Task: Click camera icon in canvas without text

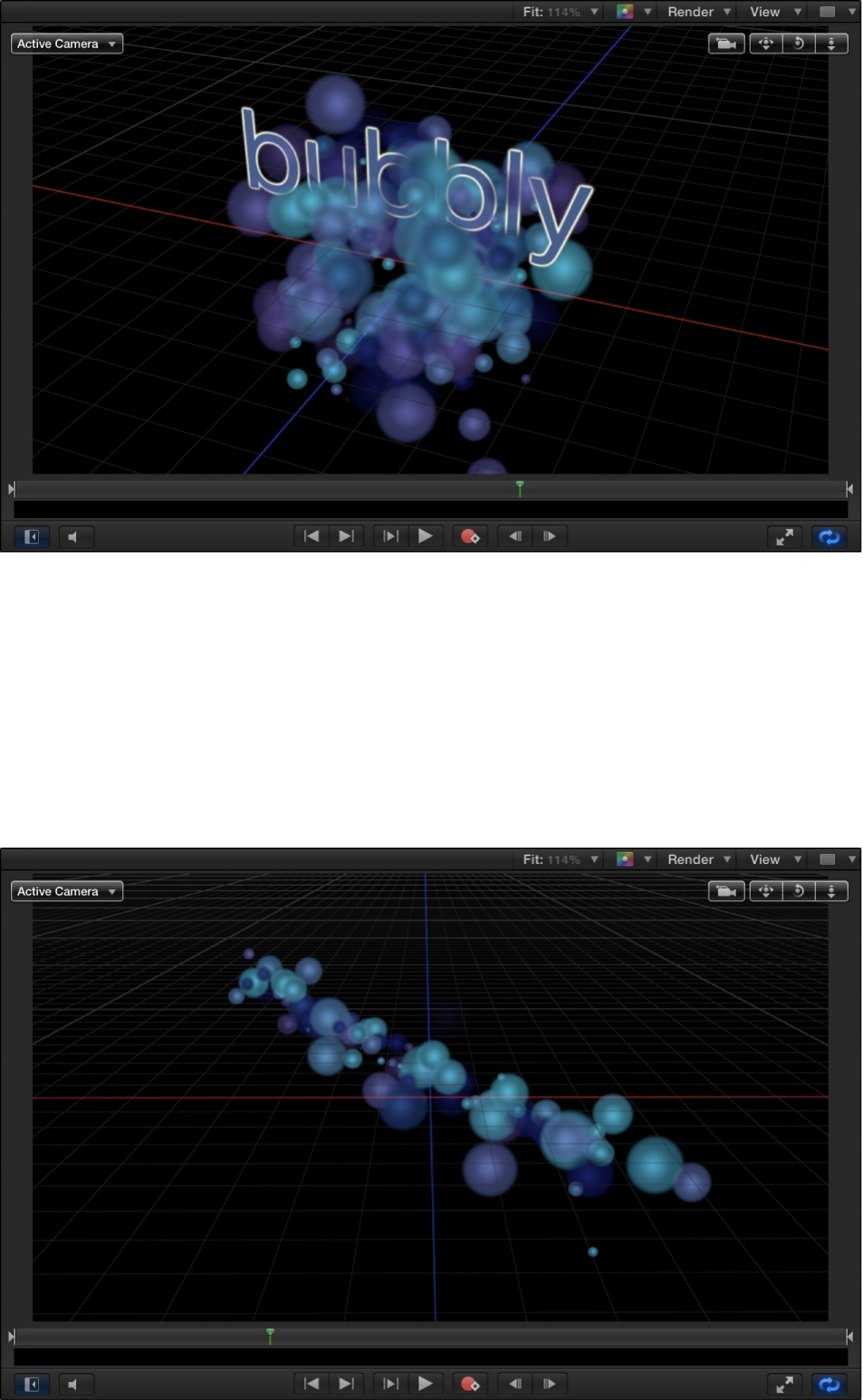Action: [x=726, y=891]
